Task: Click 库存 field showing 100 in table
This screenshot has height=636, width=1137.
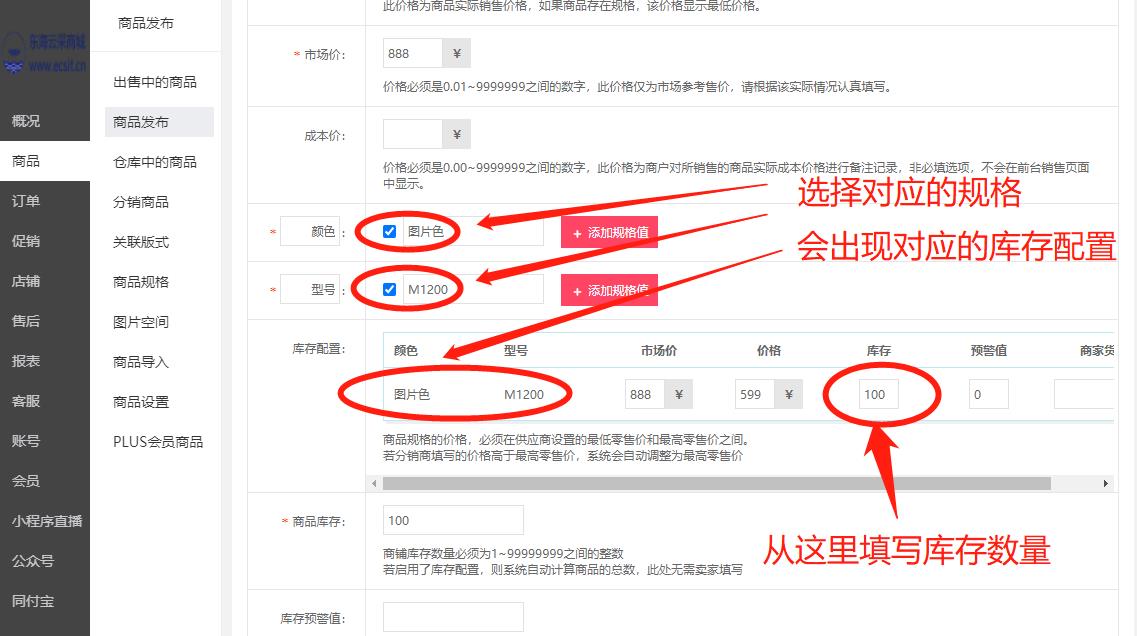Action: pos(878,394)
